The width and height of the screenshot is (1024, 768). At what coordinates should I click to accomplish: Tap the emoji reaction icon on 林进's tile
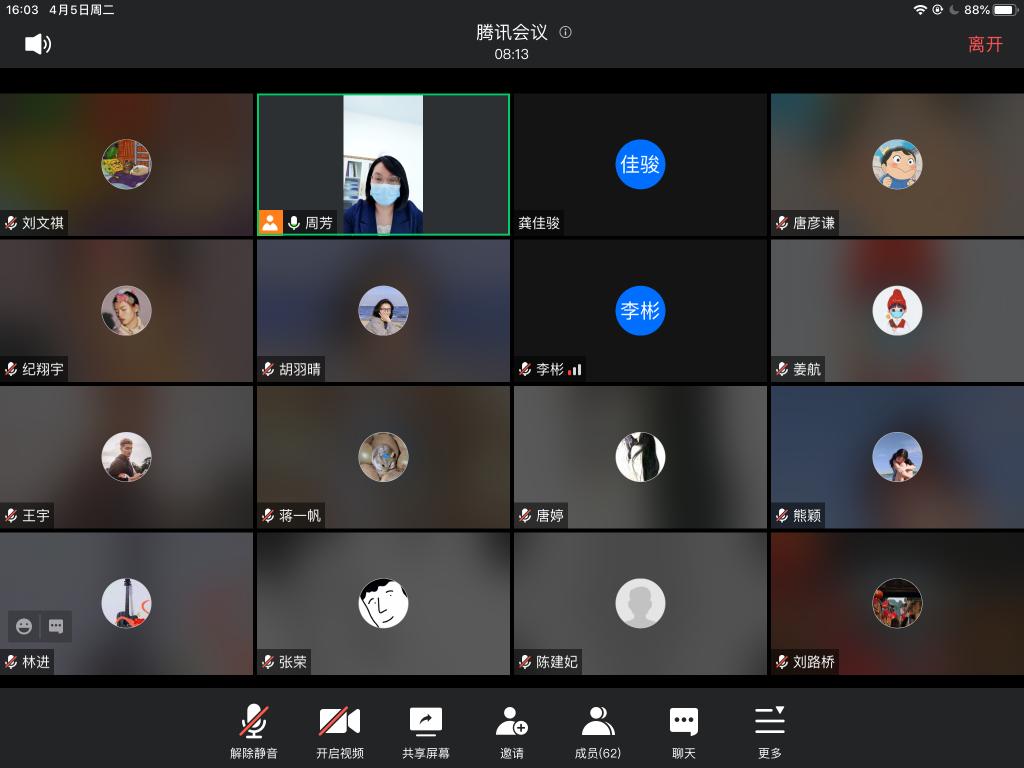click(x=23, y=626)
